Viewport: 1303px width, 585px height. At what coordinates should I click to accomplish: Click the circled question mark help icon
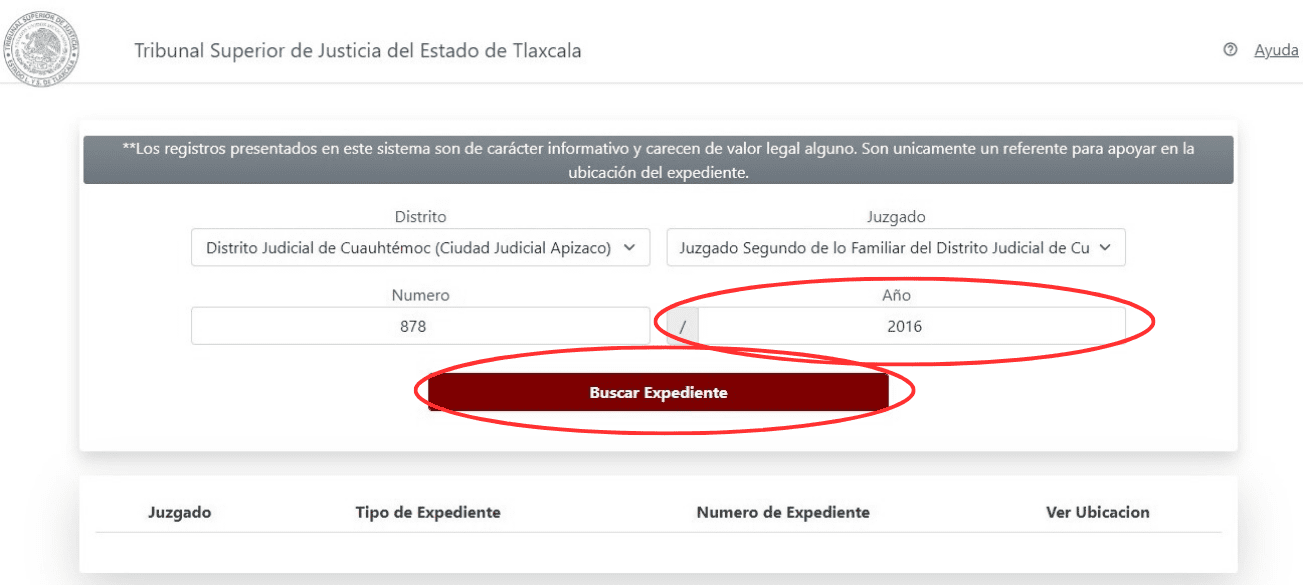(x=1229, y=49)
